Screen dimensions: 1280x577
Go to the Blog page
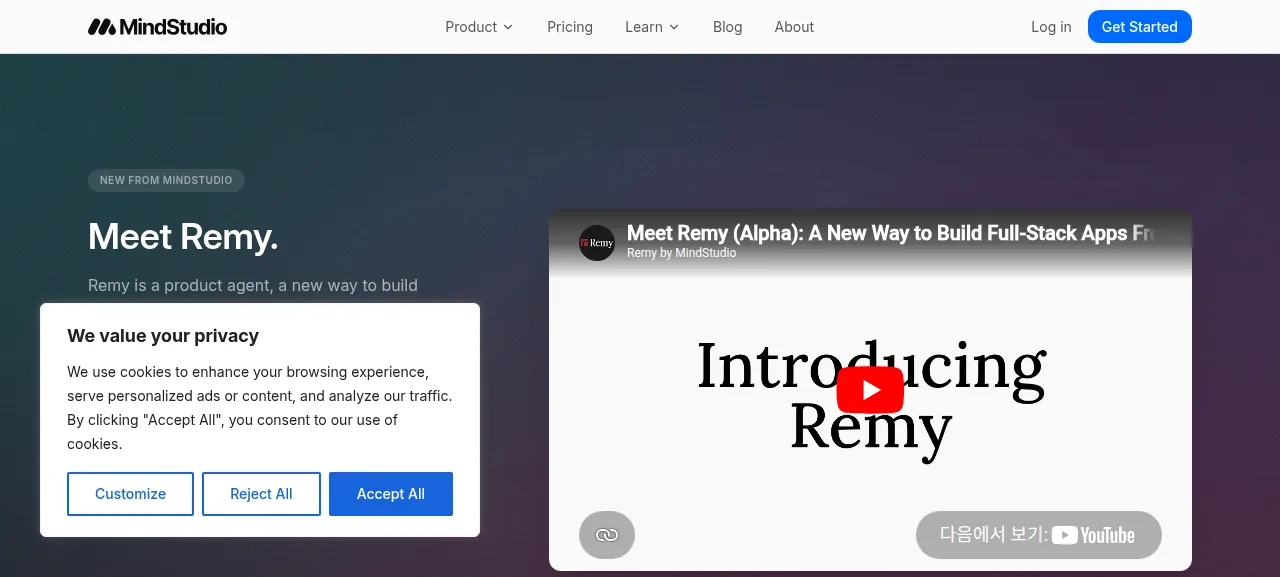728,27
